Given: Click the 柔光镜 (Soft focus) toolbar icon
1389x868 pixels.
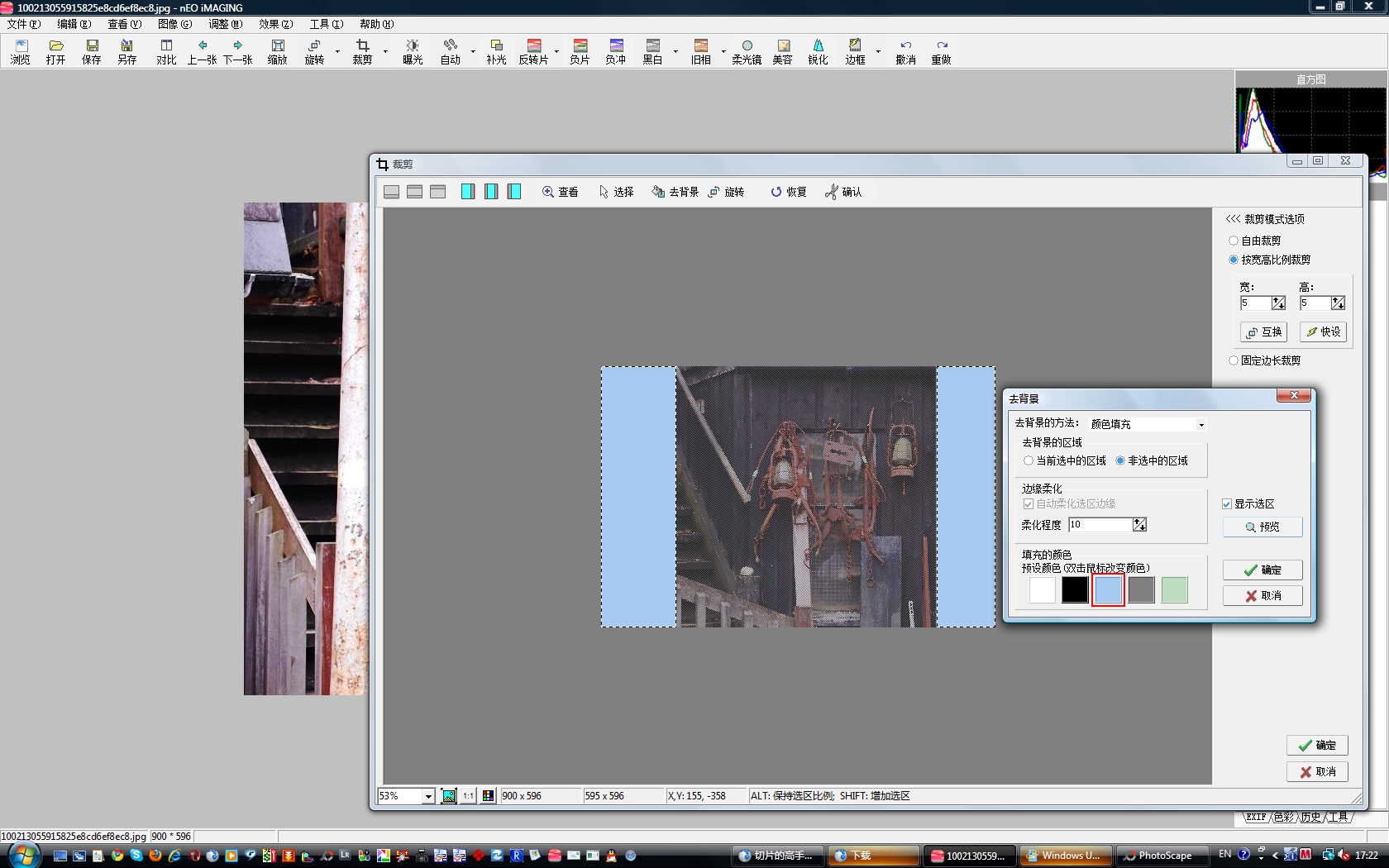Looking at the screenshot, I should (x=747, y=51).
